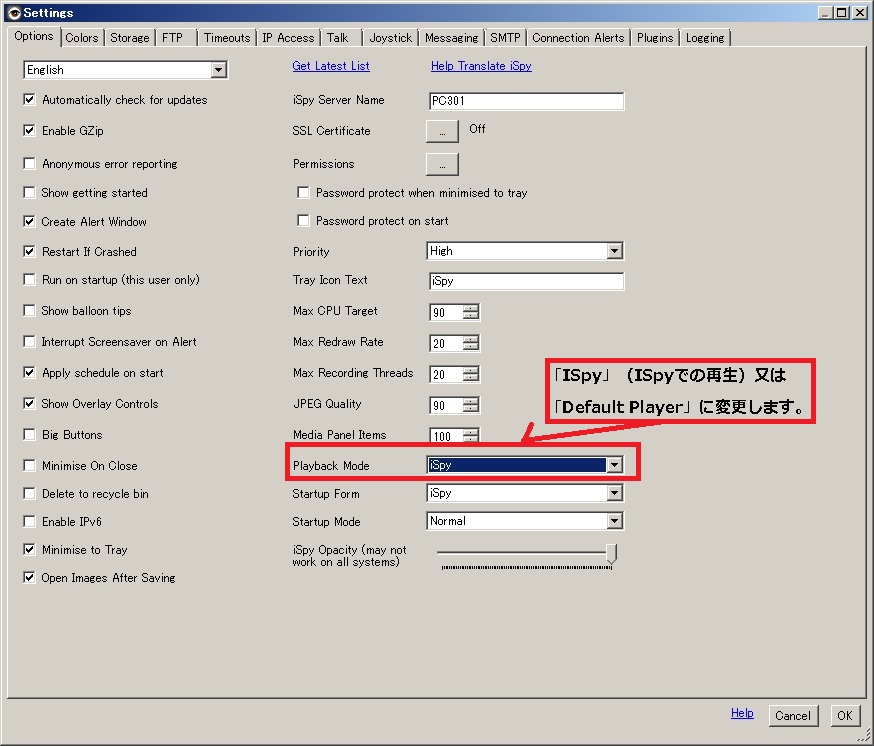Click the Tray Icon Text field
Image resolution: width=874 pixels, height=746 pixels.
(526, 281)
